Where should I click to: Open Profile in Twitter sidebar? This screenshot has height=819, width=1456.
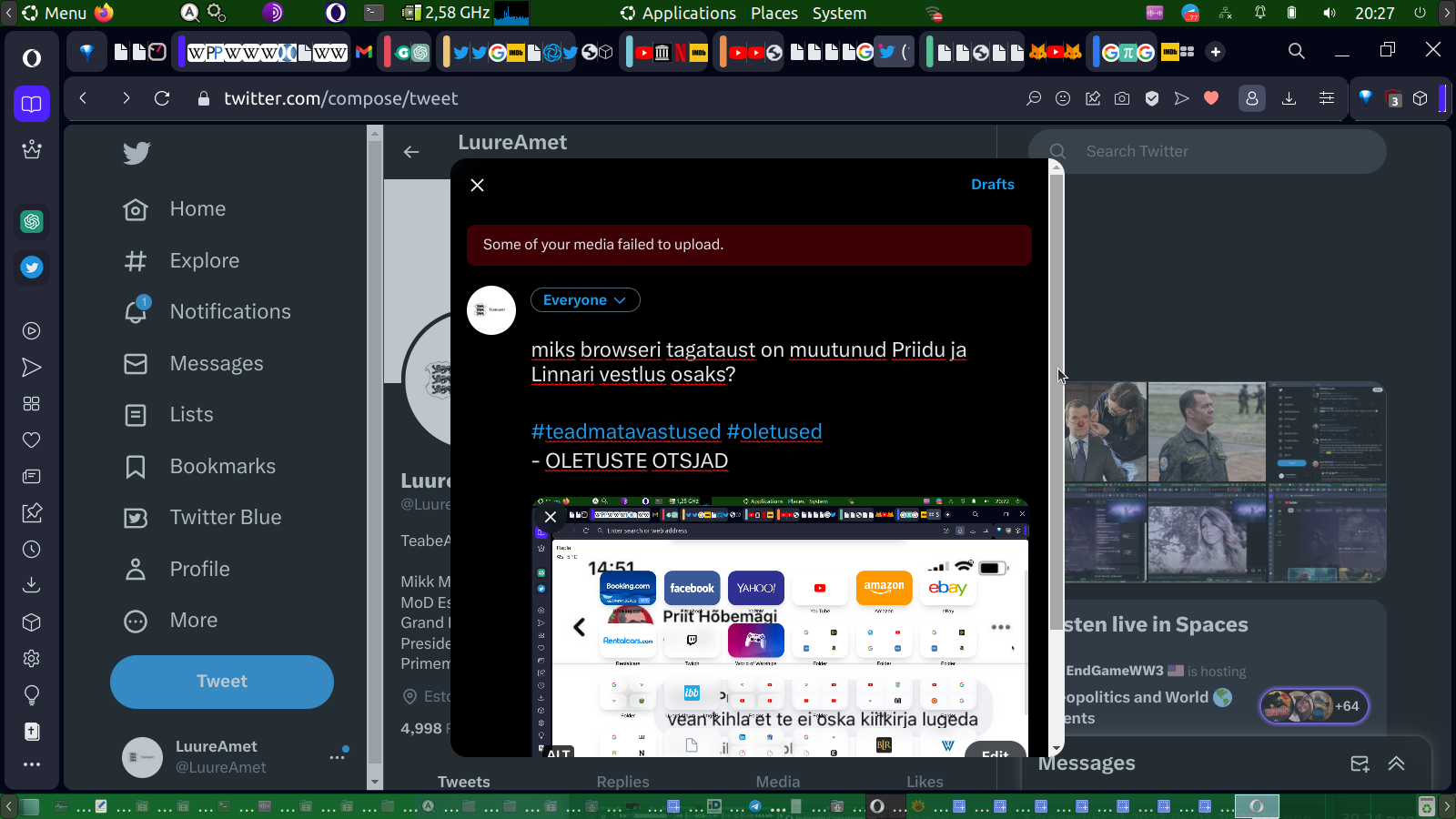(x=177, y=570)
